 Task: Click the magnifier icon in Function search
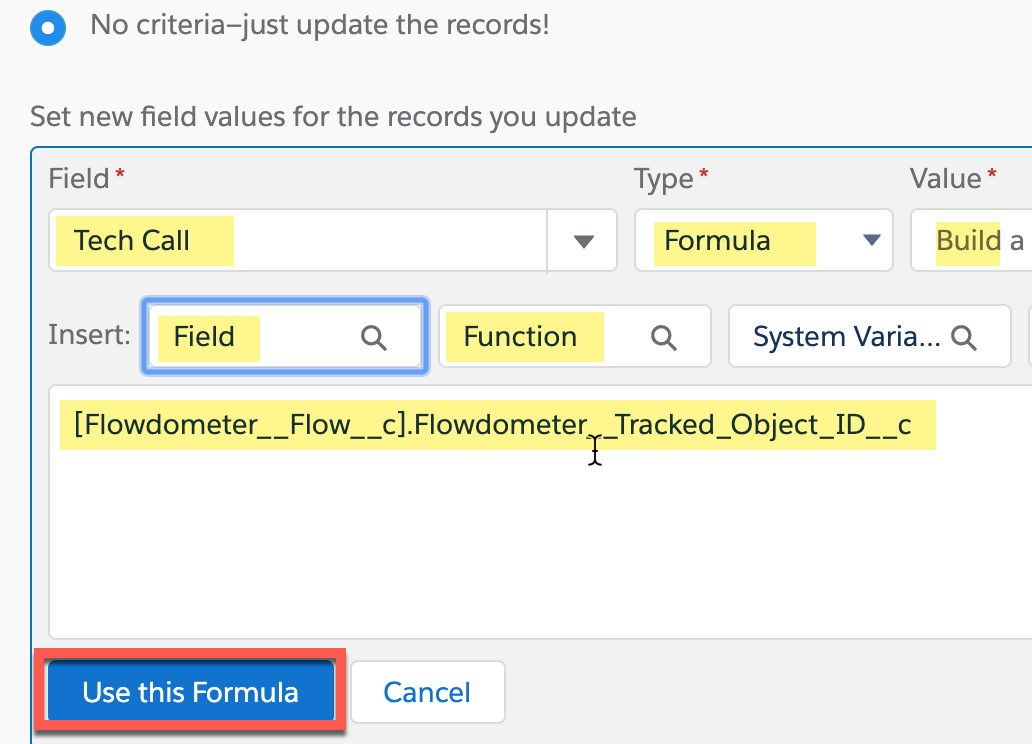(x=663, y=338)
